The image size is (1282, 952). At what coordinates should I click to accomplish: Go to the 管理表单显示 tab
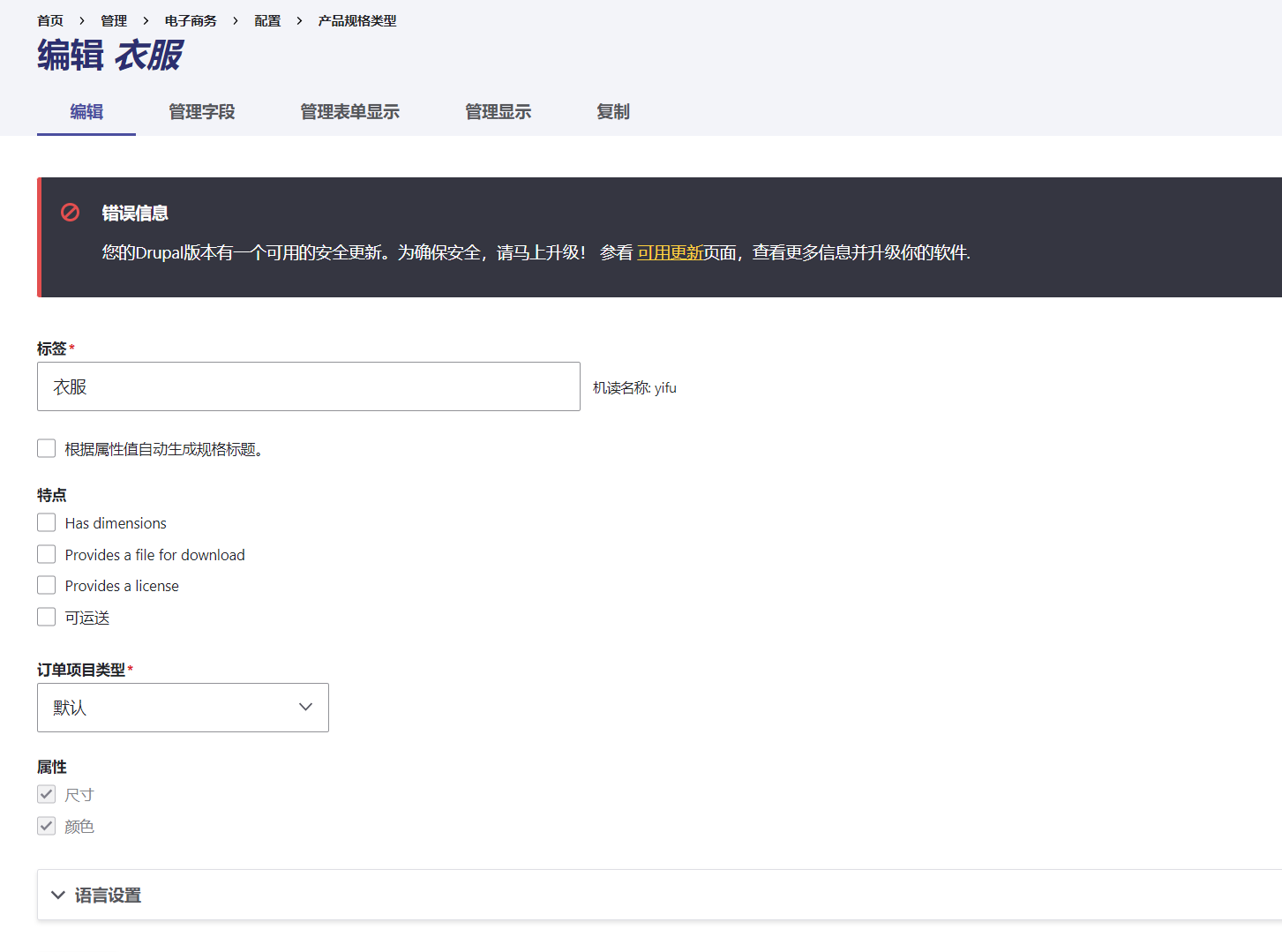350,112
